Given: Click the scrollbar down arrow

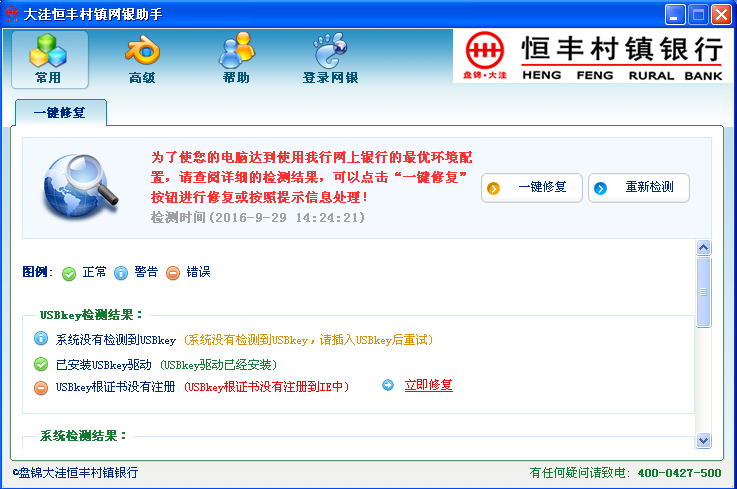Looking at the screenshot, I should 703,440.
